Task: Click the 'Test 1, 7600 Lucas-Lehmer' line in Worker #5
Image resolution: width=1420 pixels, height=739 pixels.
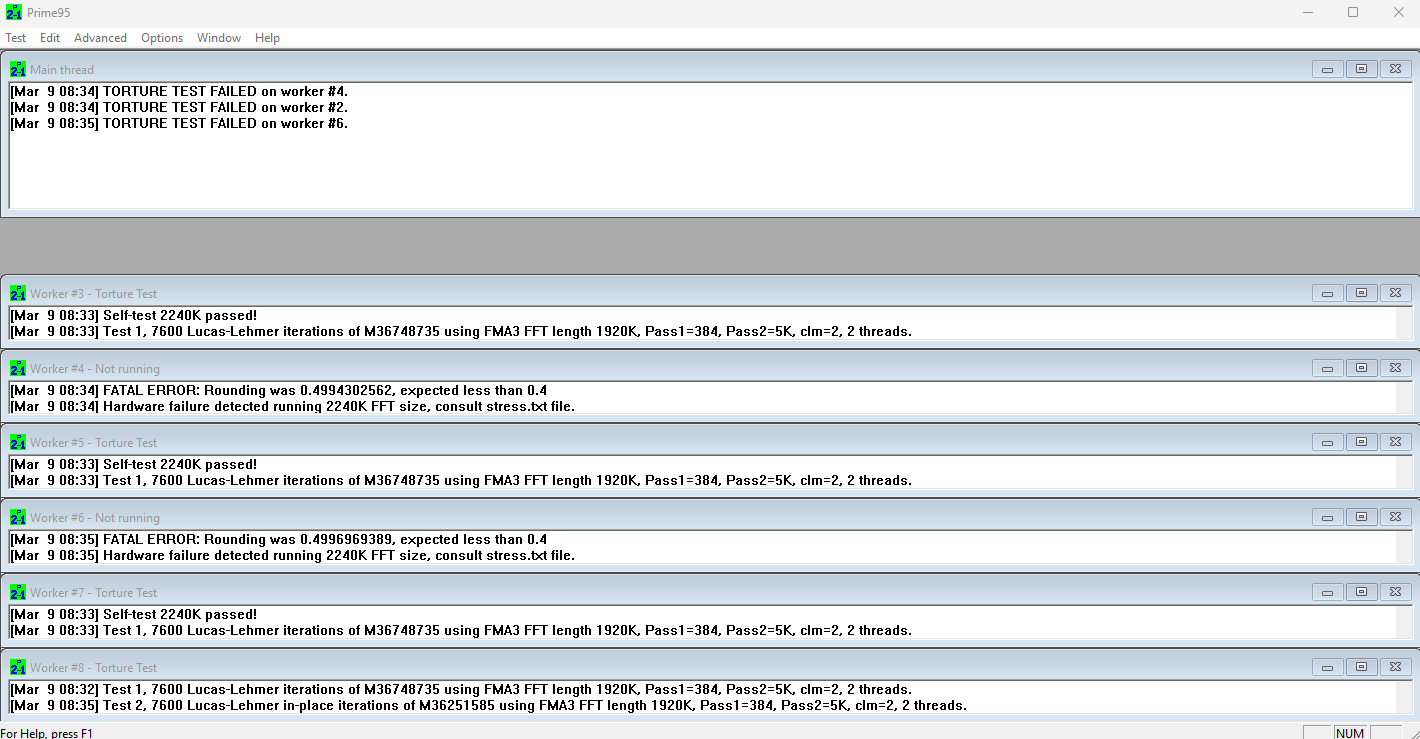Action: point(461,480)
